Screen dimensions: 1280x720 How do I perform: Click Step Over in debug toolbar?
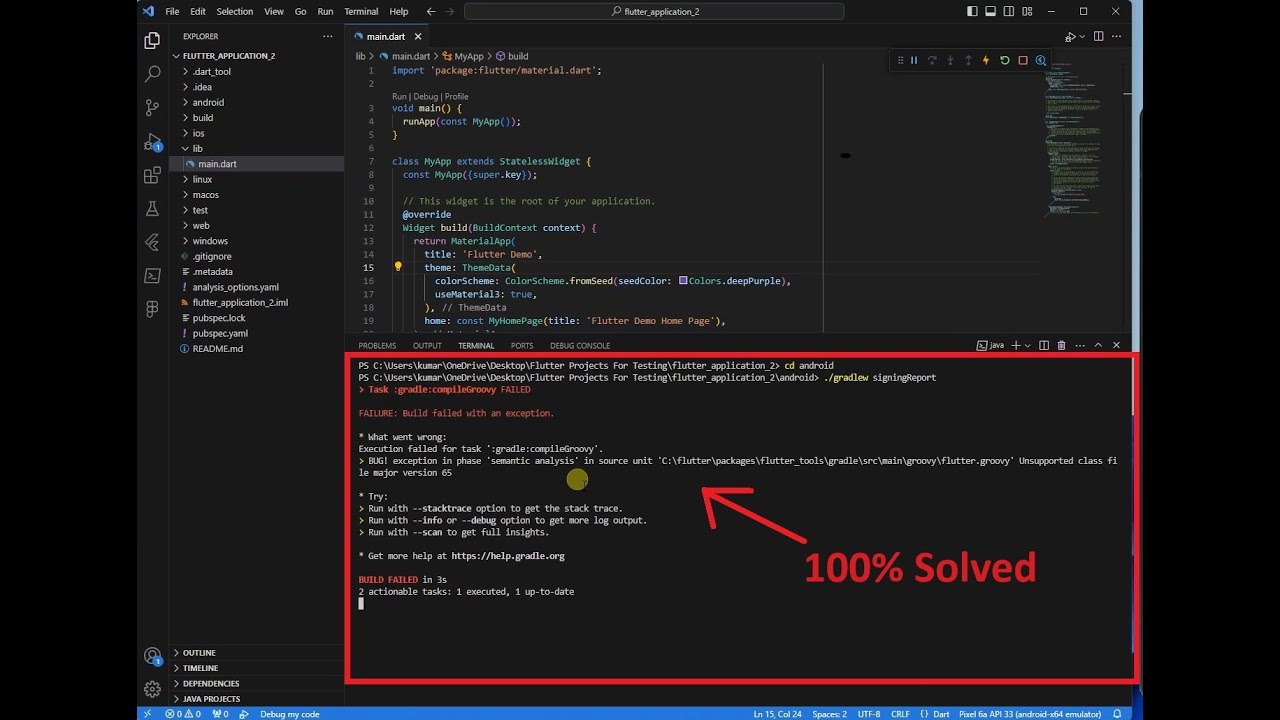click(x=931, y=60)
